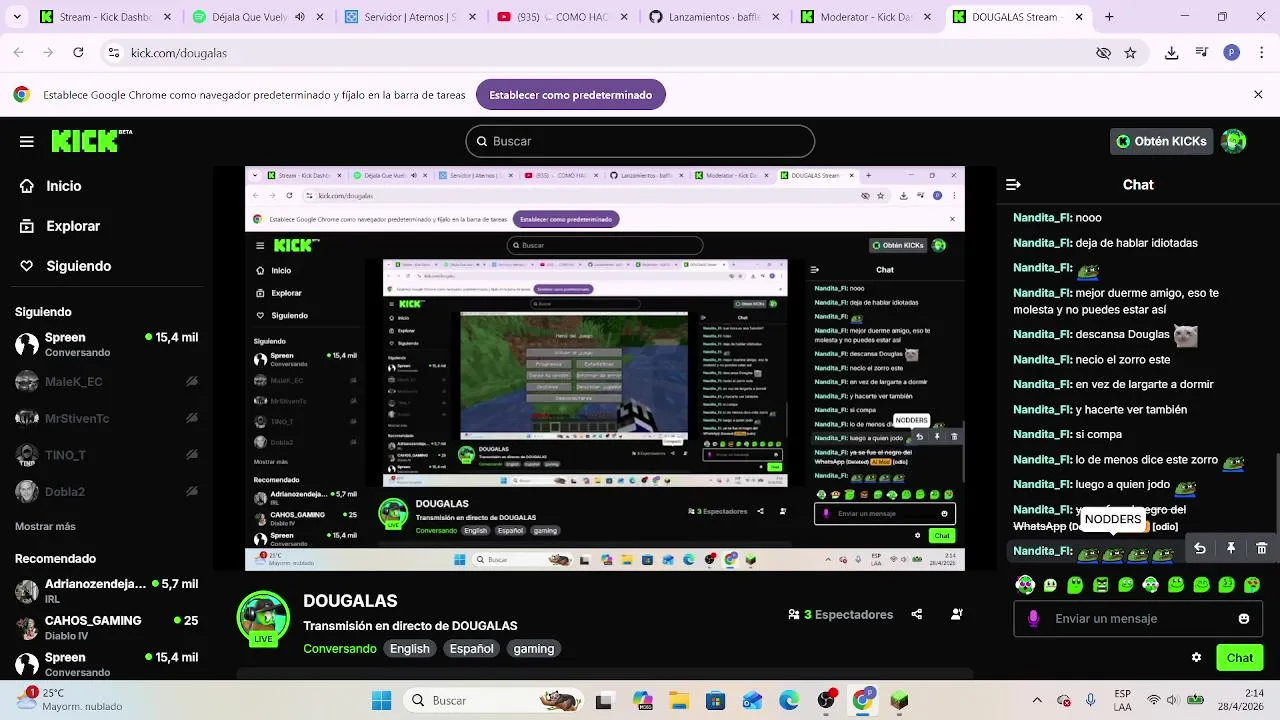Open the Chrome three-dot menu
The width and height of the screenshot is (1280, 720).
coord(1260,53)
